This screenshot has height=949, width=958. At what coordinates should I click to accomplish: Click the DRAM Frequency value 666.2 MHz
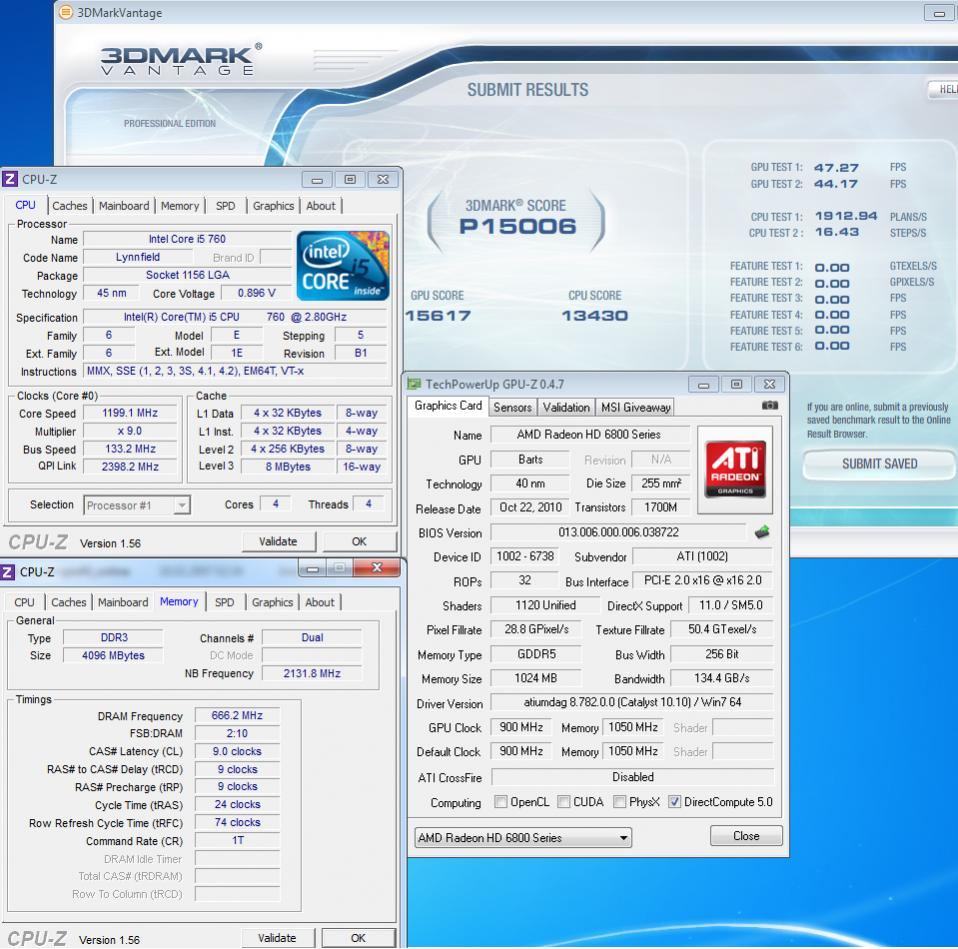tap(237, 716)
